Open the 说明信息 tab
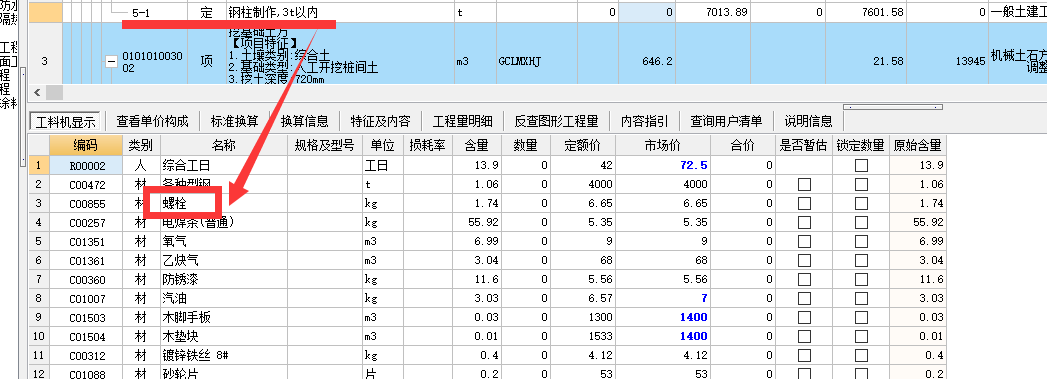 point(809,121)
